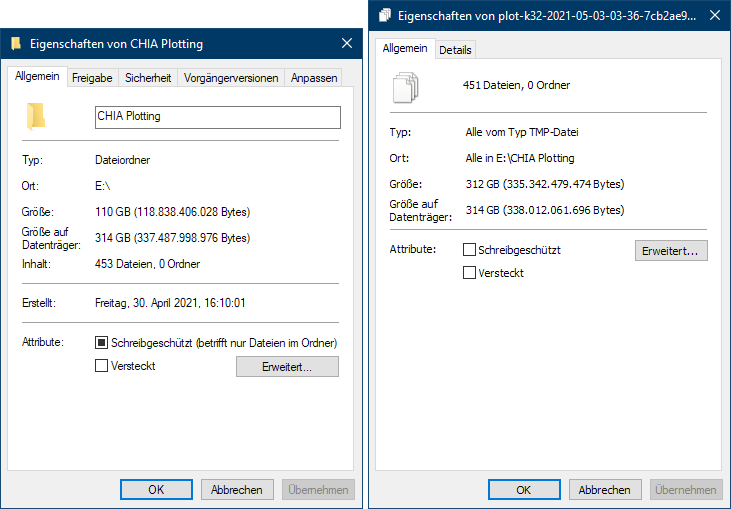This screenshot has width=731, height=509.
Task: Toggle Schreibgeschützt checkbox in CHIA Plotting window
Action: [x=101, y=343]
